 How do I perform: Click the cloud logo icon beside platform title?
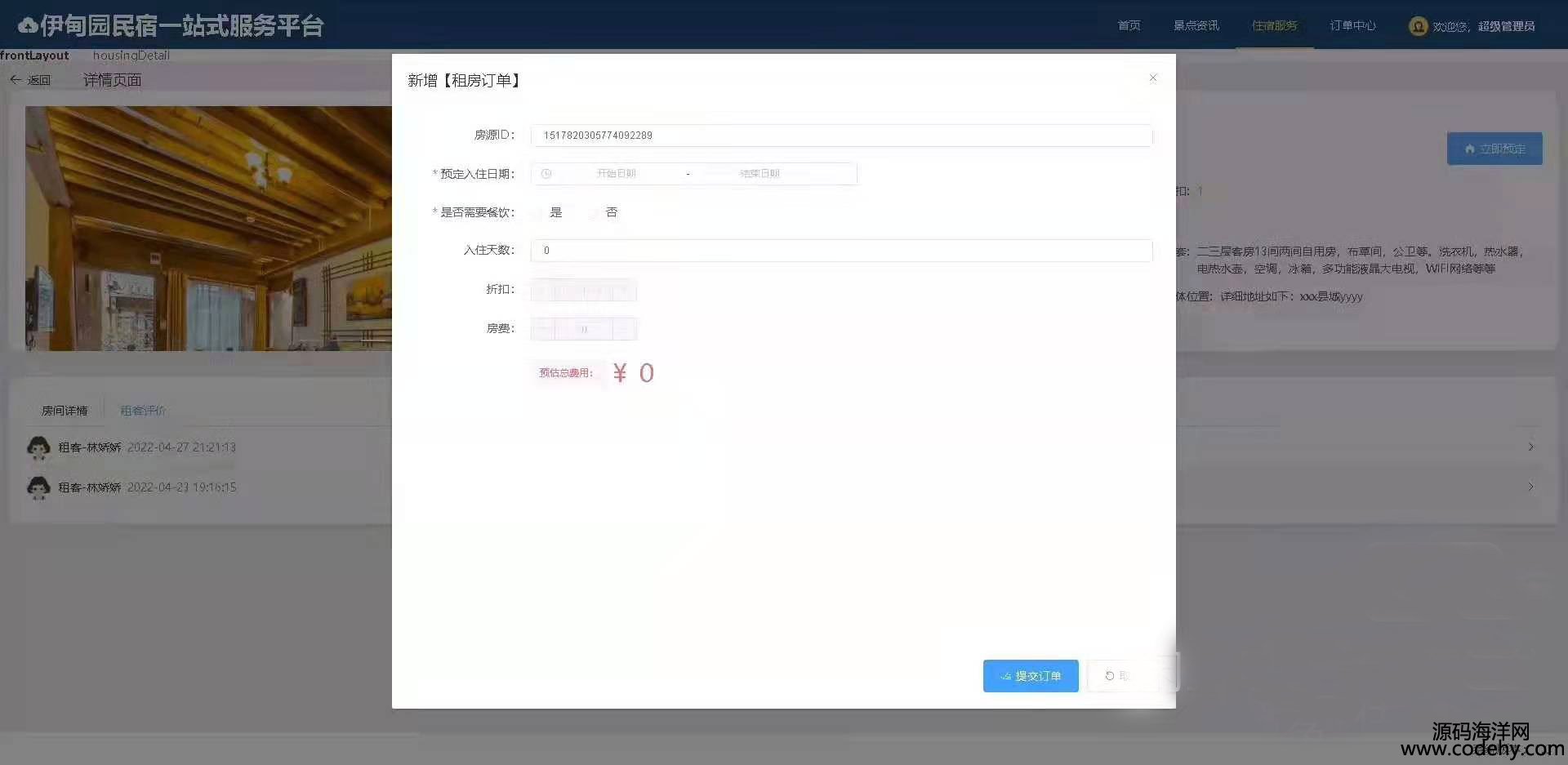coord(28,26)
